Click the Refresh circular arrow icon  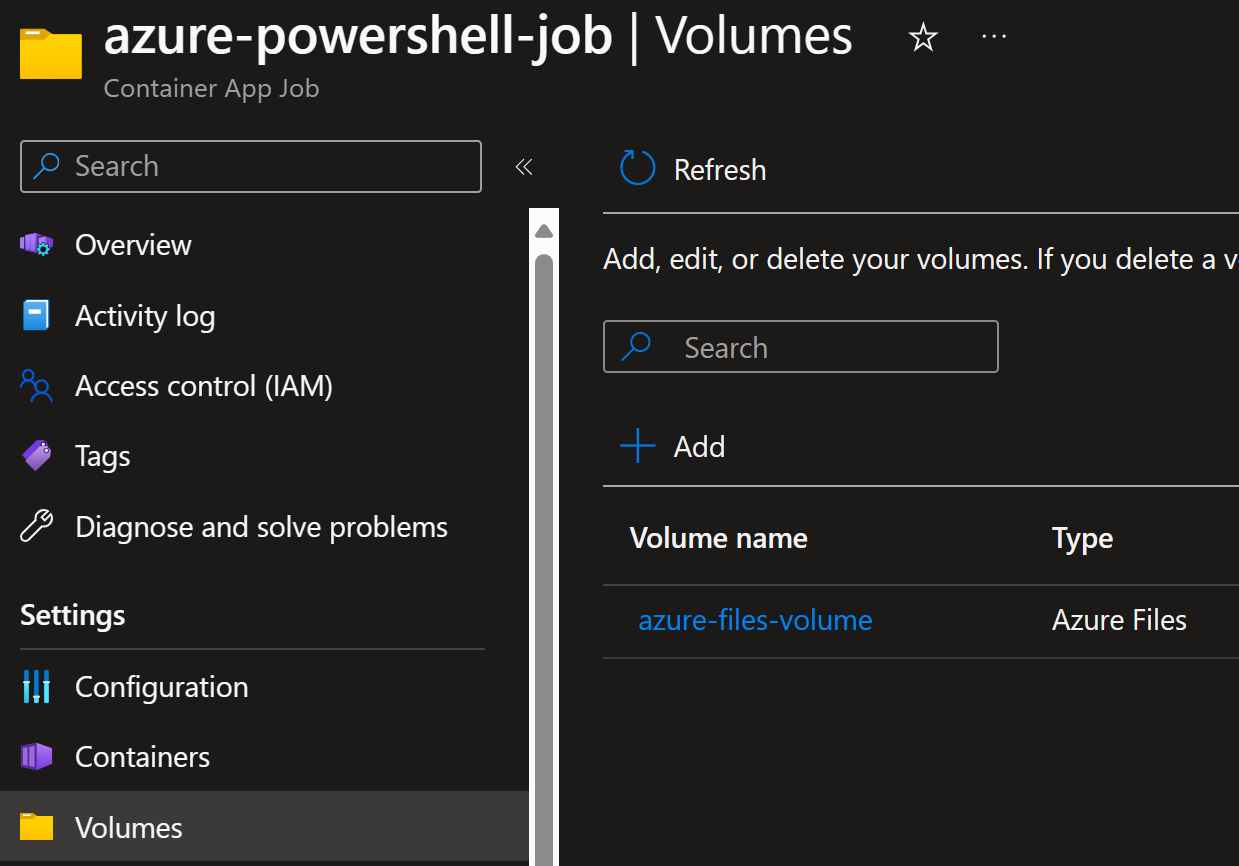click(x=638, y=169)
